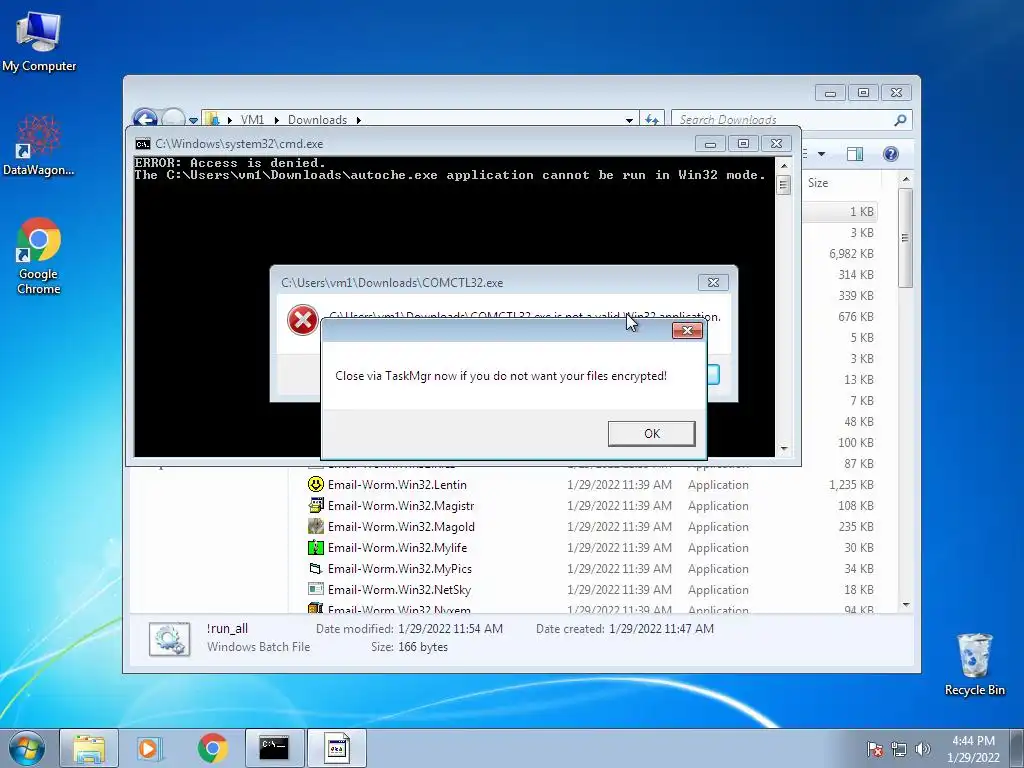
Task: Open My Computer desktop icon
Action: (39, 40)
